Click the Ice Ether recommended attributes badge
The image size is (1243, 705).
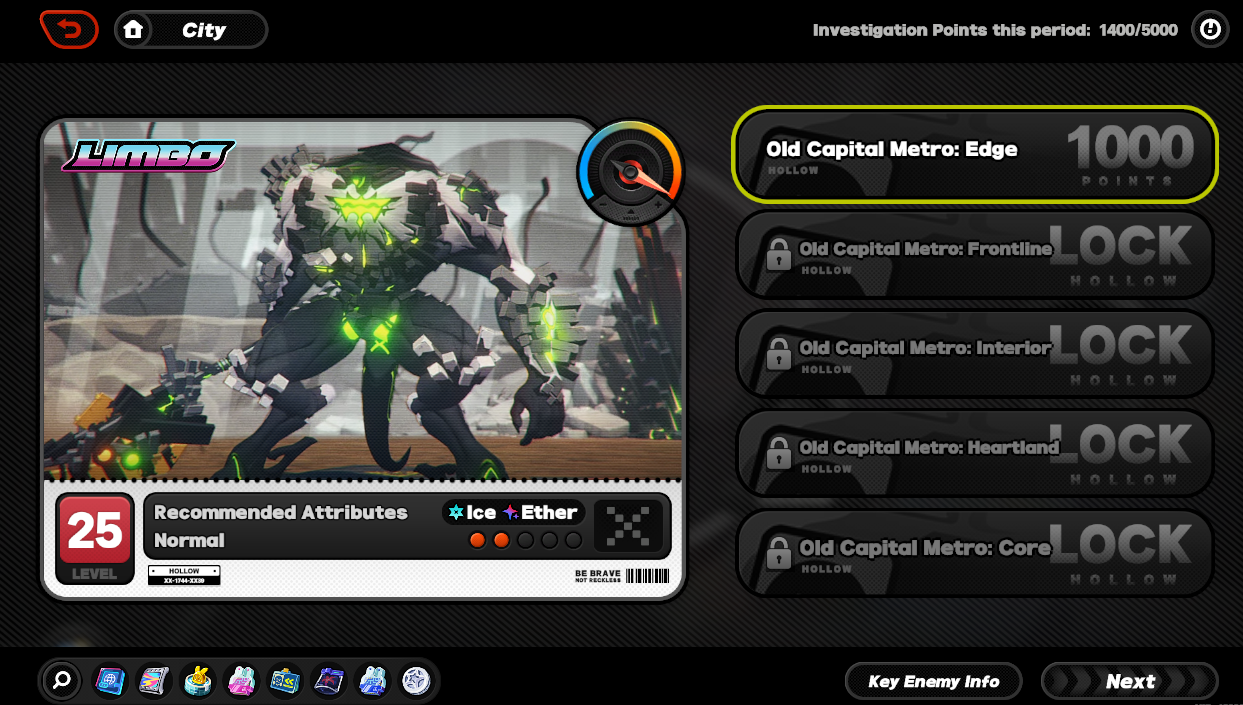pos(513,513)
